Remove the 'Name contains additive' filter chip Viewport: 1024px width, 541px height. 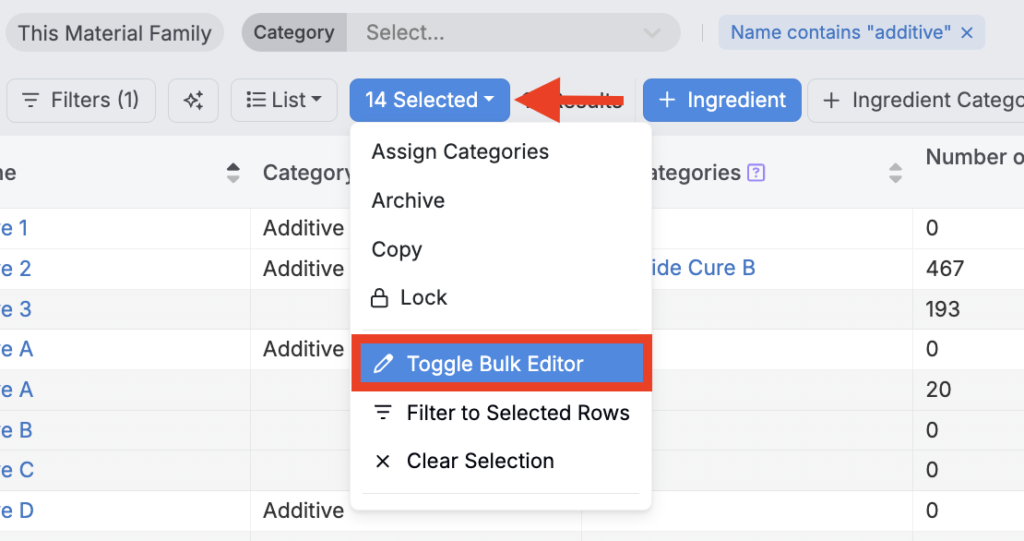(x=967, y=33)
